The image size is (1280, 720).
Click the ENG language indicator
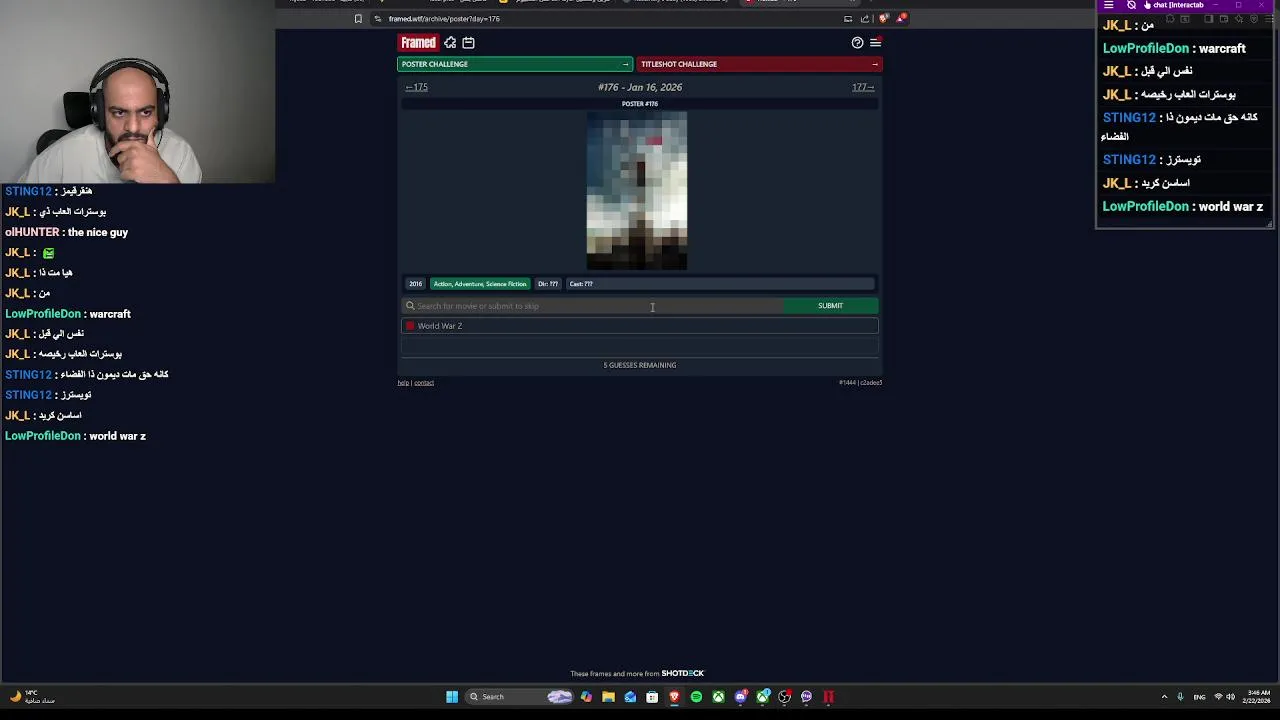(1200, 697)
